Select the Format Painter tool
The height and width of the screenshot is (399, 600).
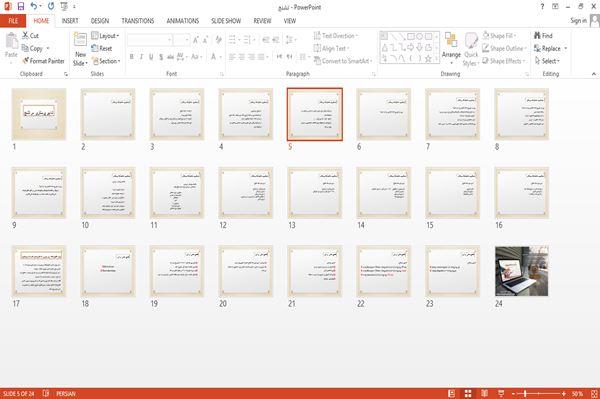[43, 61]
